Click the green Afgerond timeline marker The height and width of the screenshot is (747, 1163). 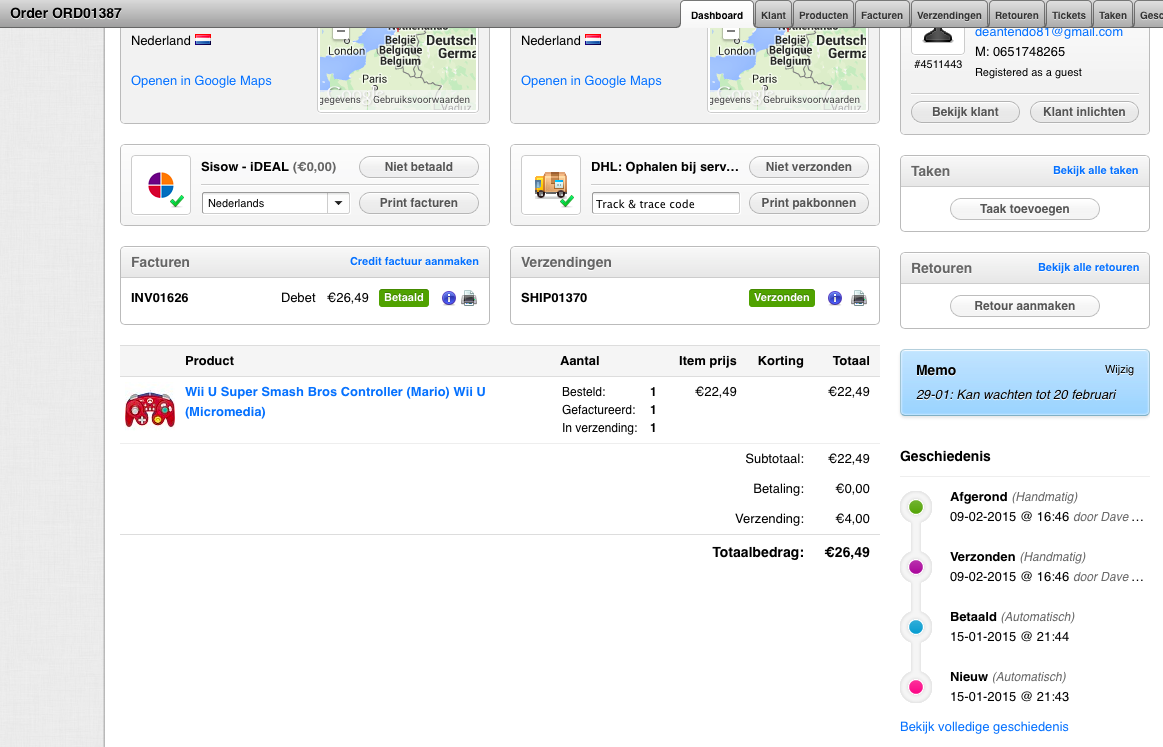915,507
